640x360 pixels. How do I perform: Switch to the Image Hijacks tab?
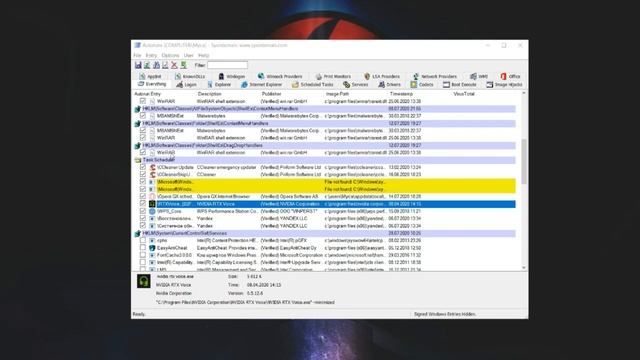pos(504,84)
